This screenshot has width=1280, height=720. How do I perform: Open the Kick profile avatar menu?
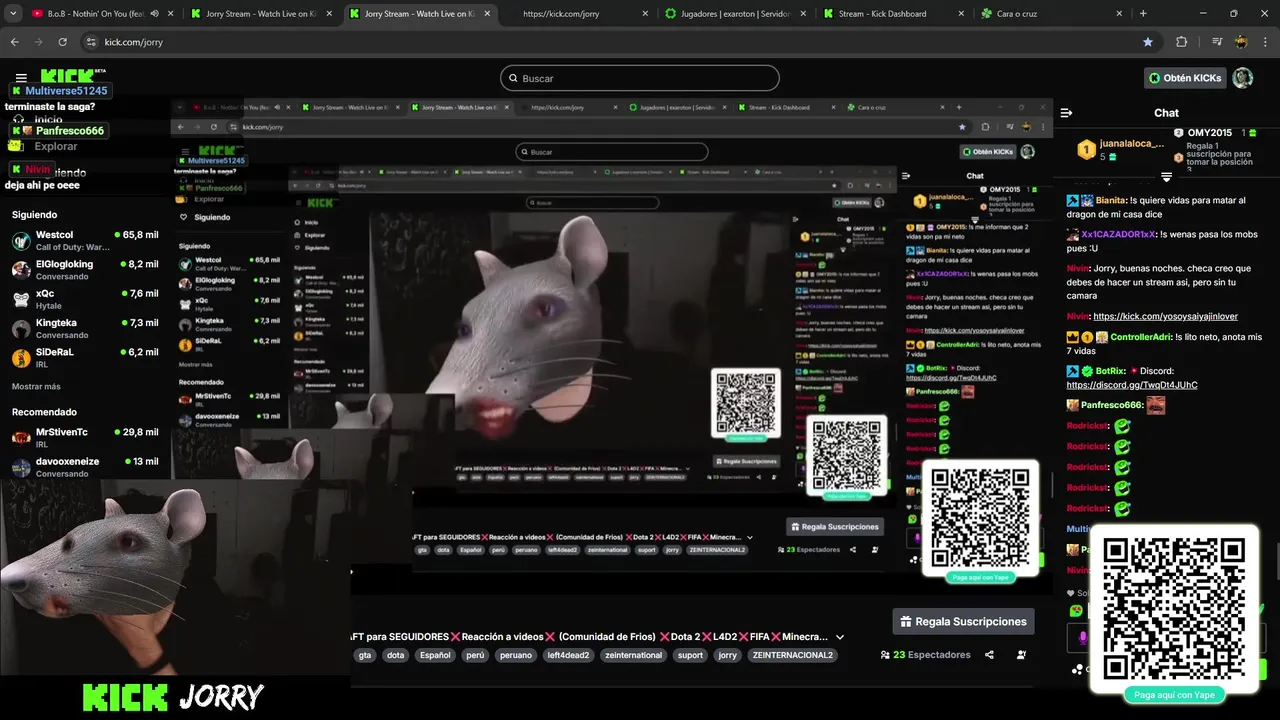pos(1243,78)
